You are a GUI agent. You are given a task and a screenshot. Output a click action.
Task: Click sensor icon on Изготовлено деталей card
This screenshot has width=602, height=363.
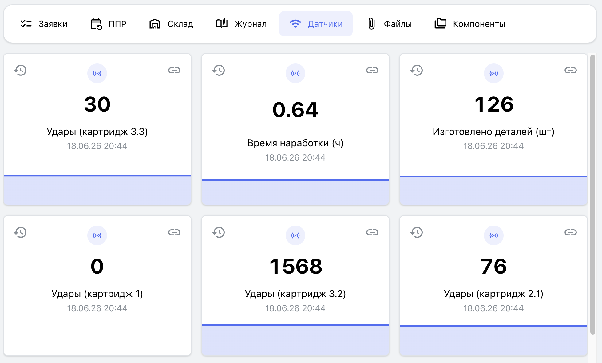click(494, 73)
